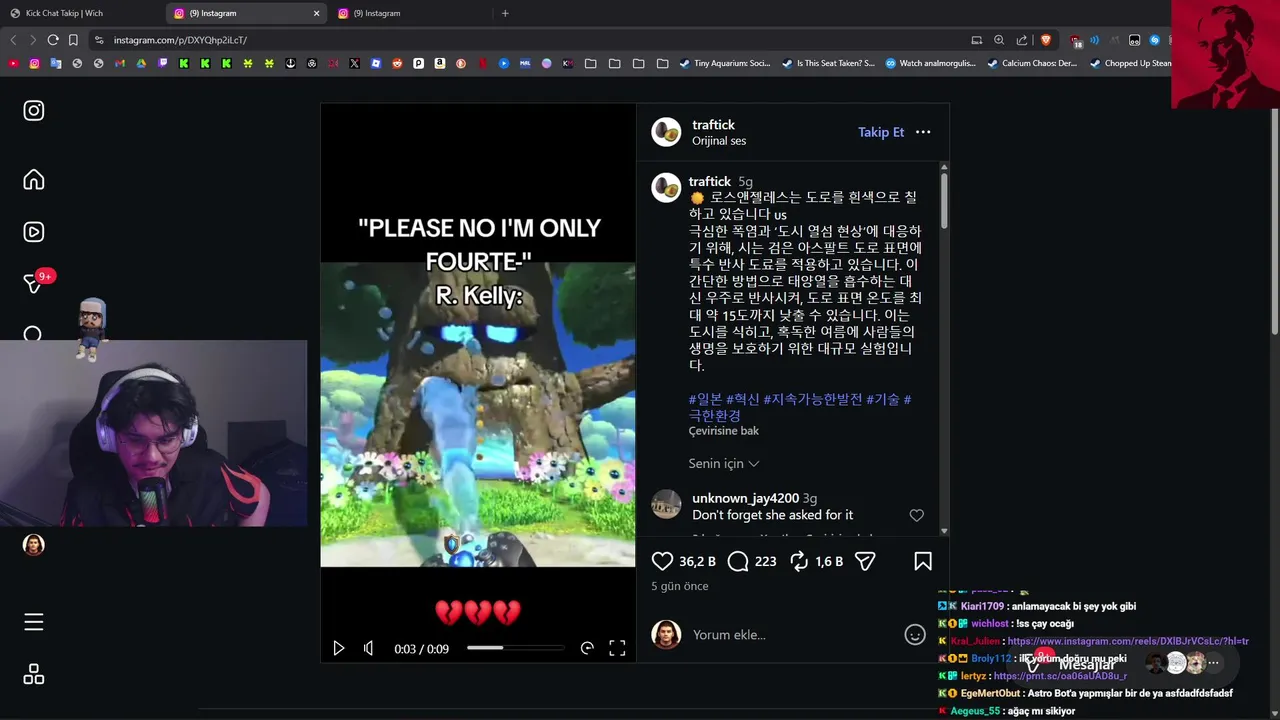
Task: Open traftick username in post header
Action: [713, 125]
